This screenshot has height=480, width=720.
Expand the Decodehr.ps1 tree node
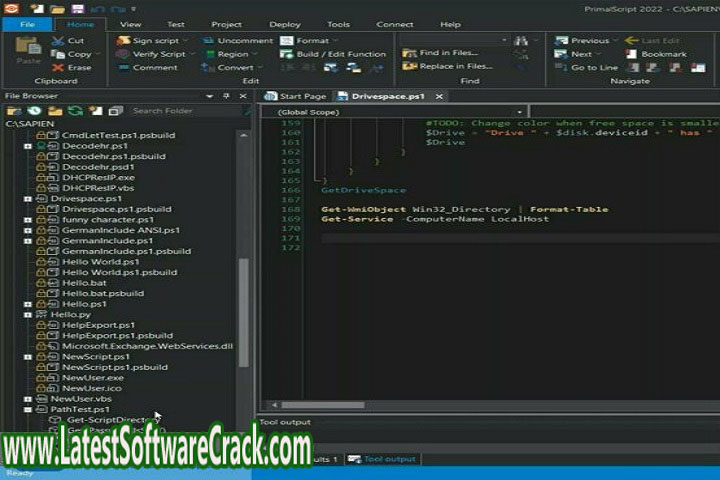coord(28,145)
